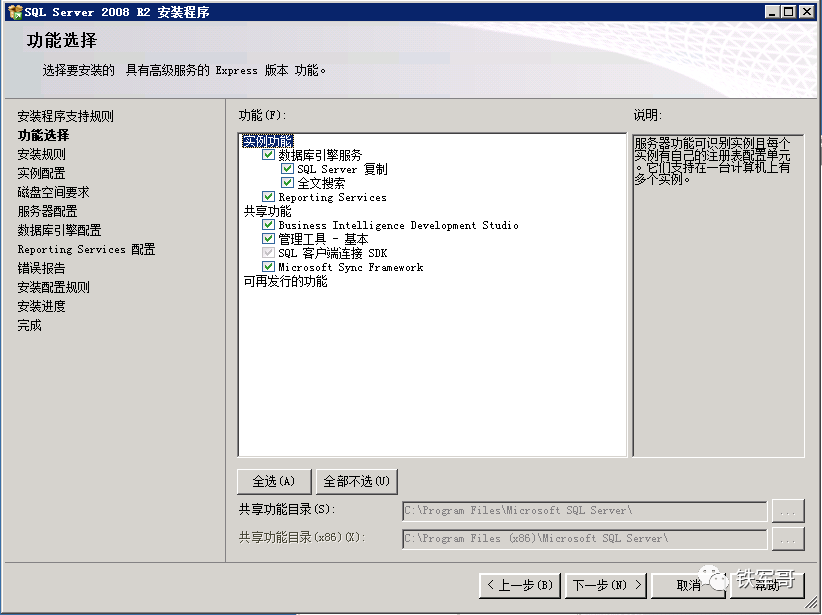822x615 pixels.
Task: Select 实例功能 tree node
Action: (268, 141)
